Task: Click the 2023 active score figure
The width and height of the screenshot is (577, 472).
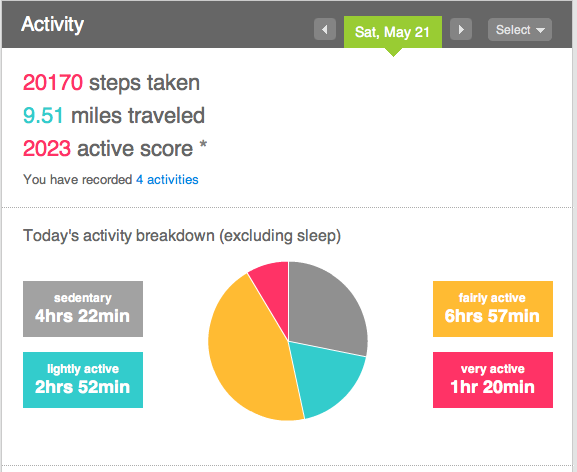Action: click(x=47, y=149)
